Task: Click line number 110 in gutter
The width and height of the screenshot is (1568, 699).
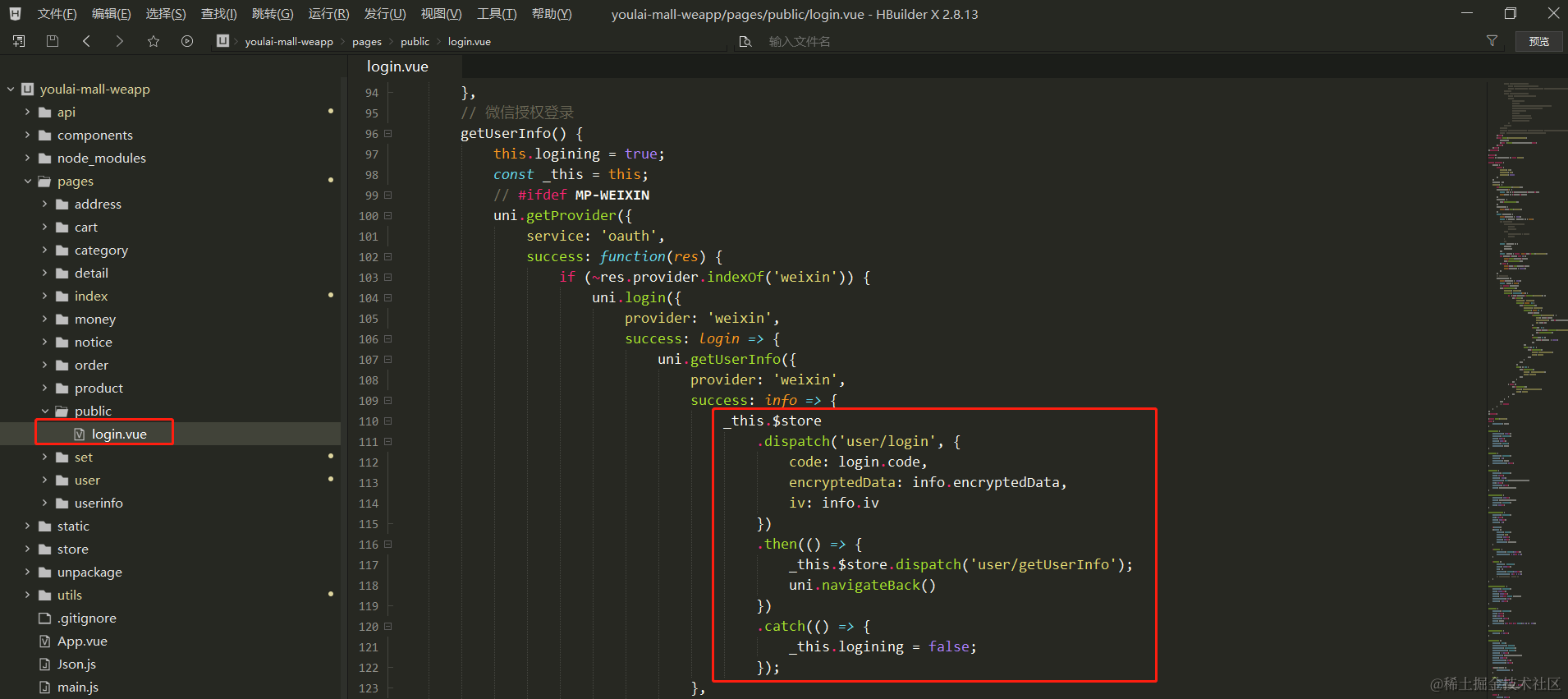Action: 369,421
